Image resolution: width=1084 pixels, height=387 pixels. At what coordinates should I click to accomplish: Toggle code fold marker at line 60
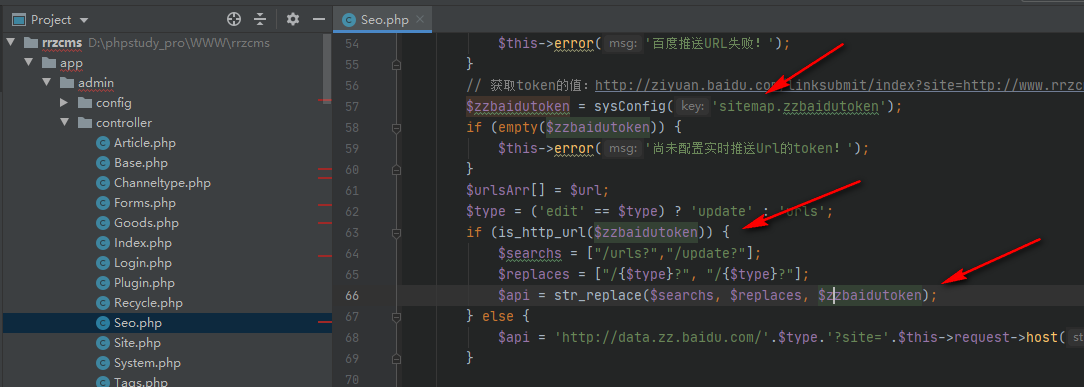tap(396, 169)
